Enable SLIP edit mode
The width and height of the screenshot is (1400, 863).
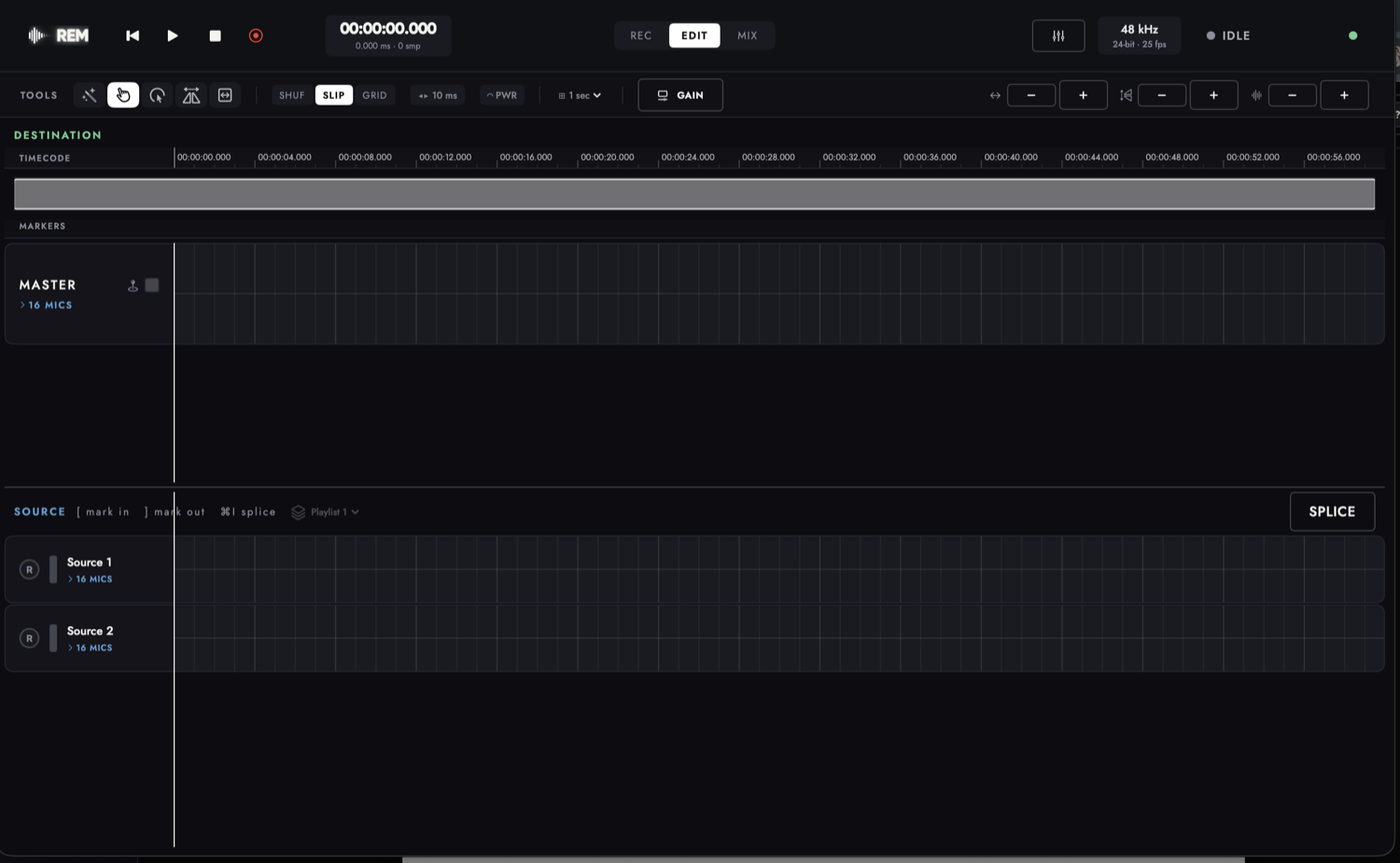tap(334, 95)
